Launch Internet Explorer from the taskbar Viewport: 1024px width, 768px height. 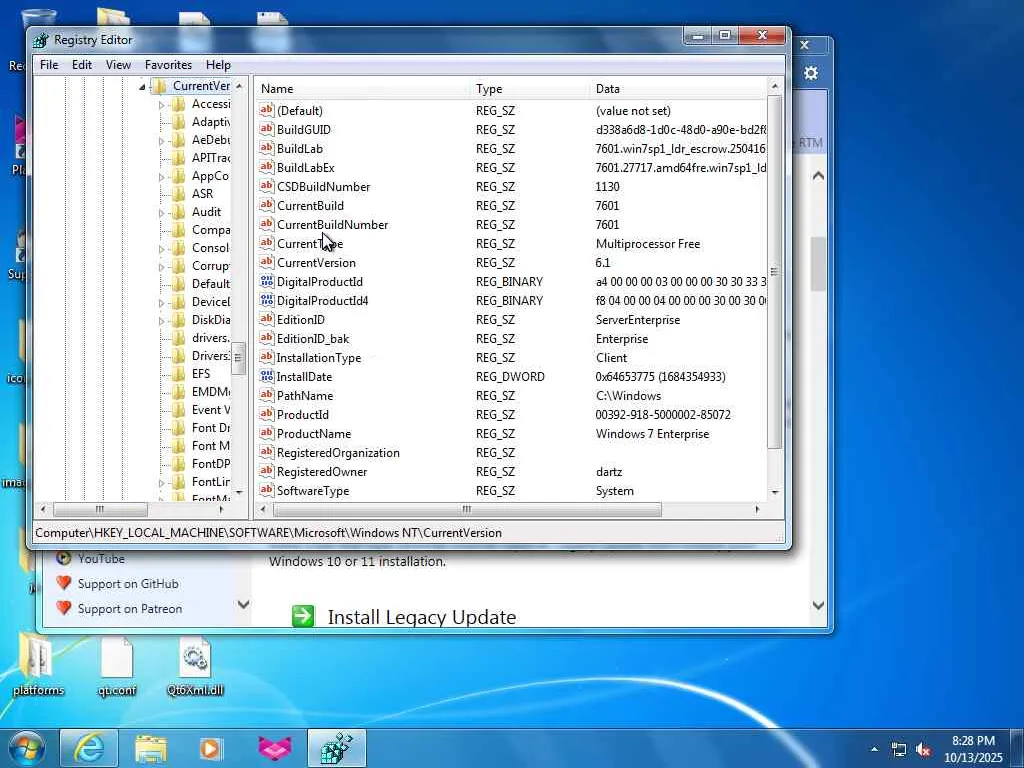[x=89, y=748]
